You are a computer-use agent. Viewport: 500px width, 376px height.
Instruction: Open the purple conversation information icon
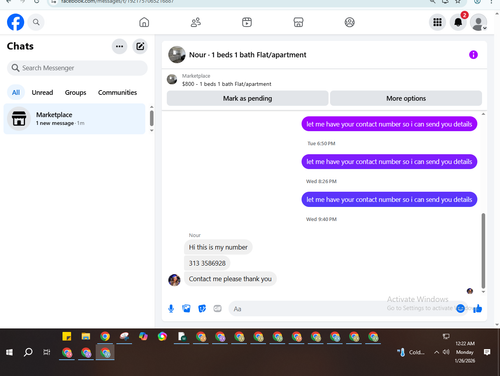[x=473, y=55]
